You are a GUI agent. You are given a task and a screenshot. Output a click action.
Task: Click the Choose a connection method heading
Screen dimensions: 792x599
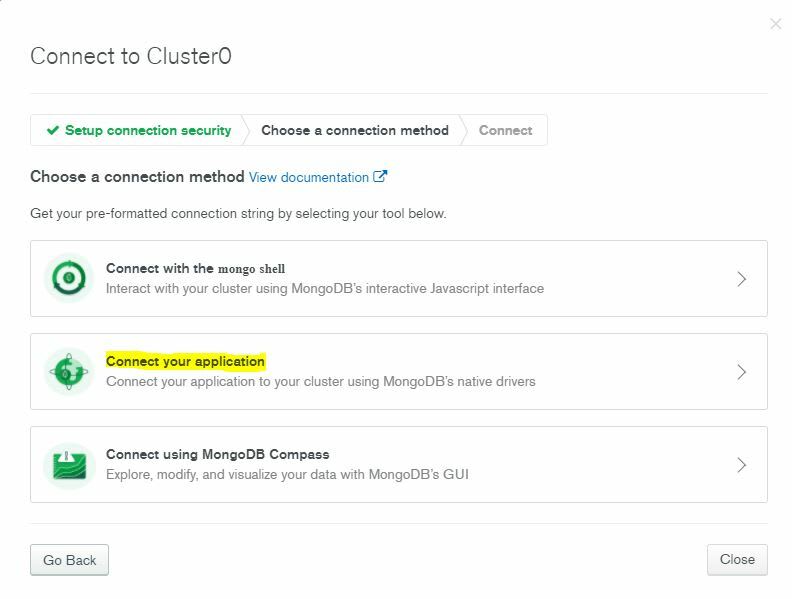click(x=137, y=177)
